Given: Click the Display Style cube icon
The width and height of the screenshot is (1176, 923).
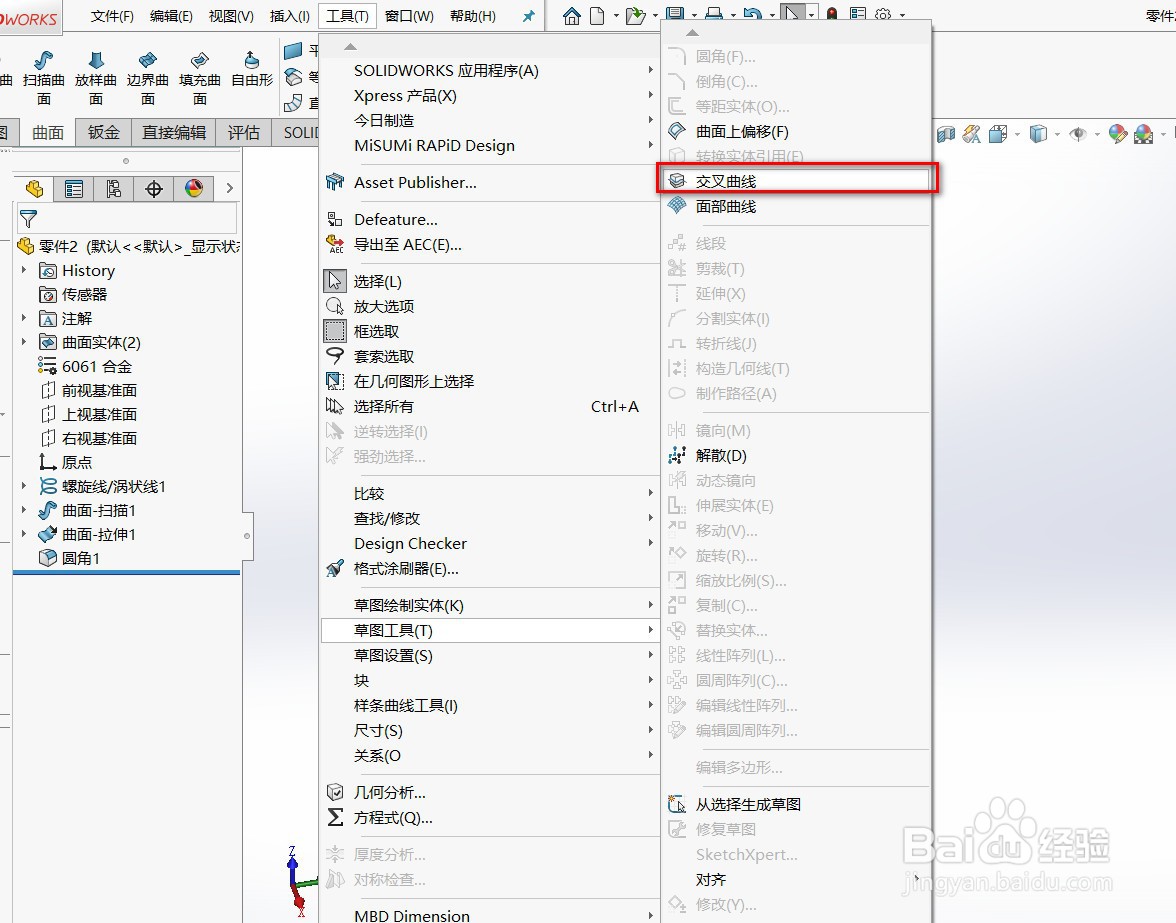Looking at the screenshot, I should click(x=1038, y=134).
